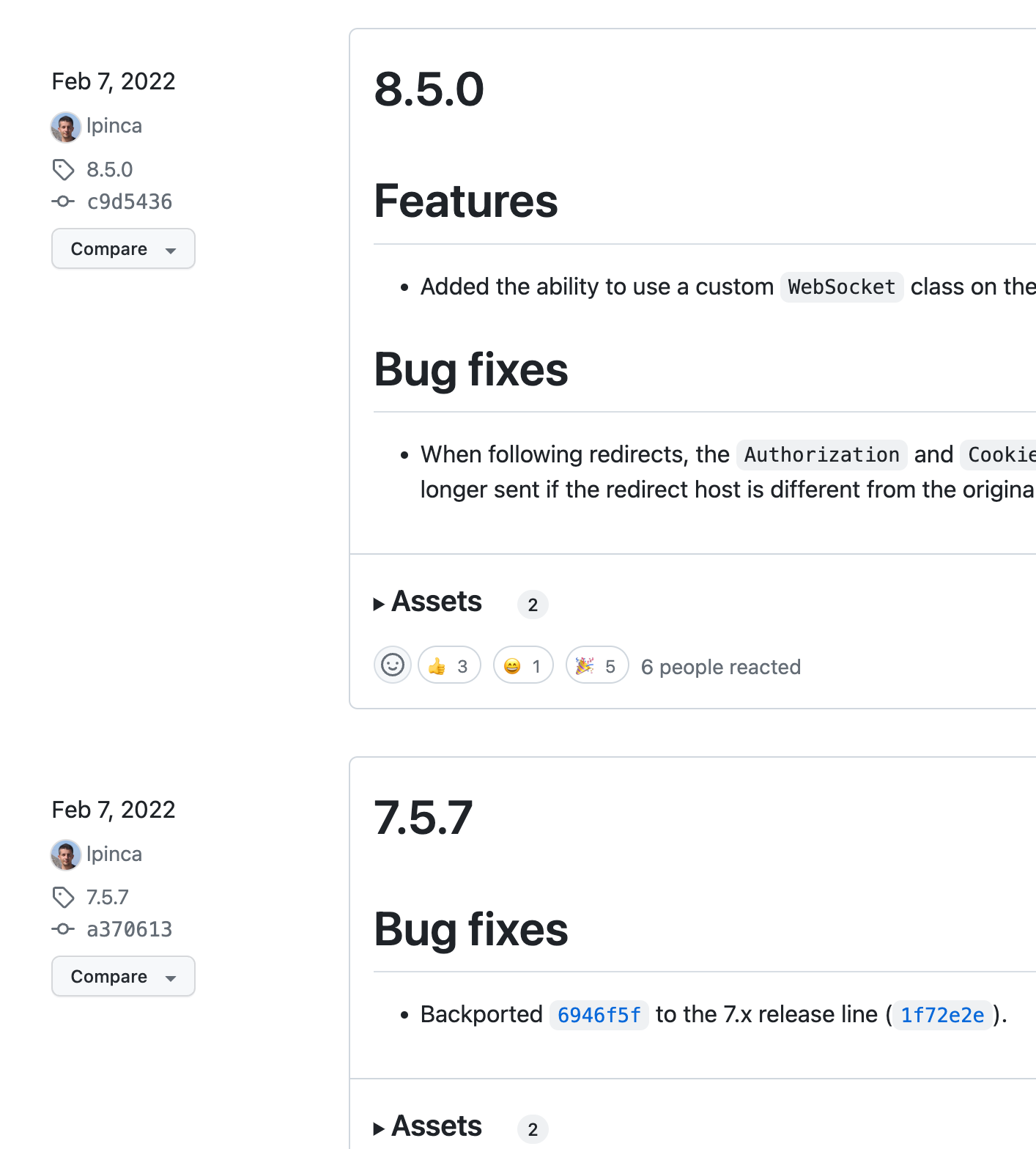Open the 7.5.7 release title

coord(423,818)
